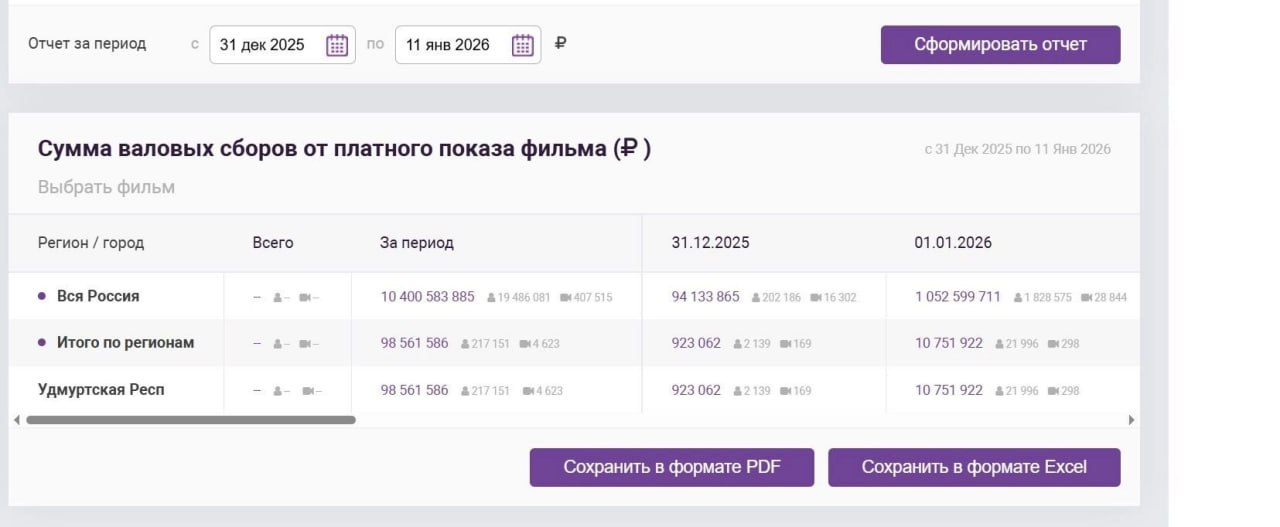Open the start date calendar icon

pos(337,45)
